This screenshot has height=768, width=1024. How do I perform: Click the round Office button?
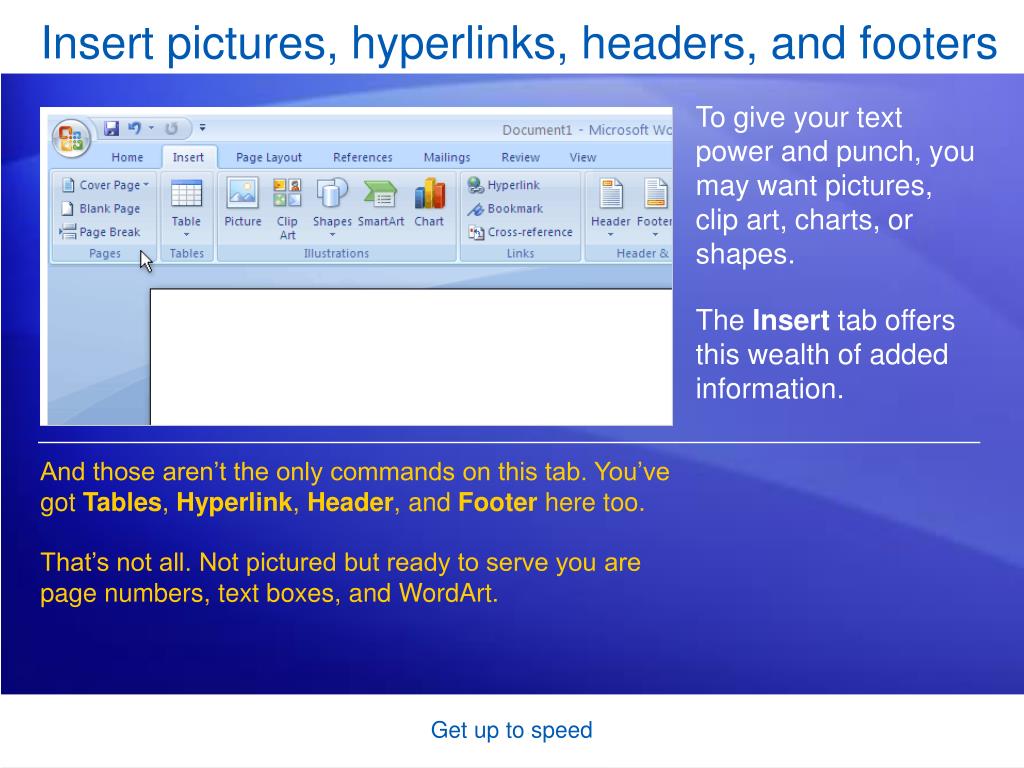71,138
